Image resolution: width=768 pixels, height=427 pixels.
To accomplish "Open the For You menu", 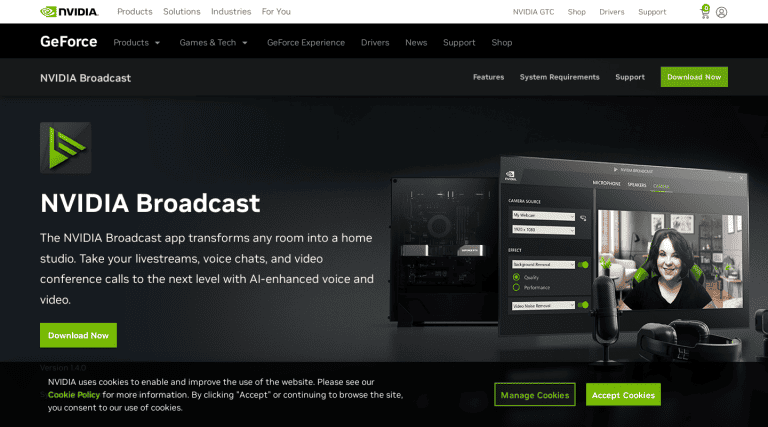I will 276,11.
